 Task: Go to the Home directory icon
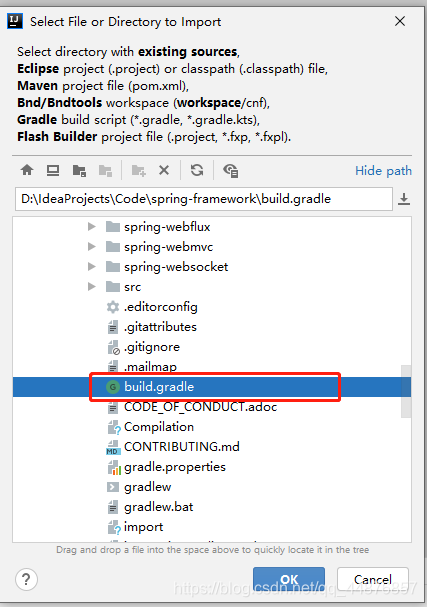click(x=27, y=170)
